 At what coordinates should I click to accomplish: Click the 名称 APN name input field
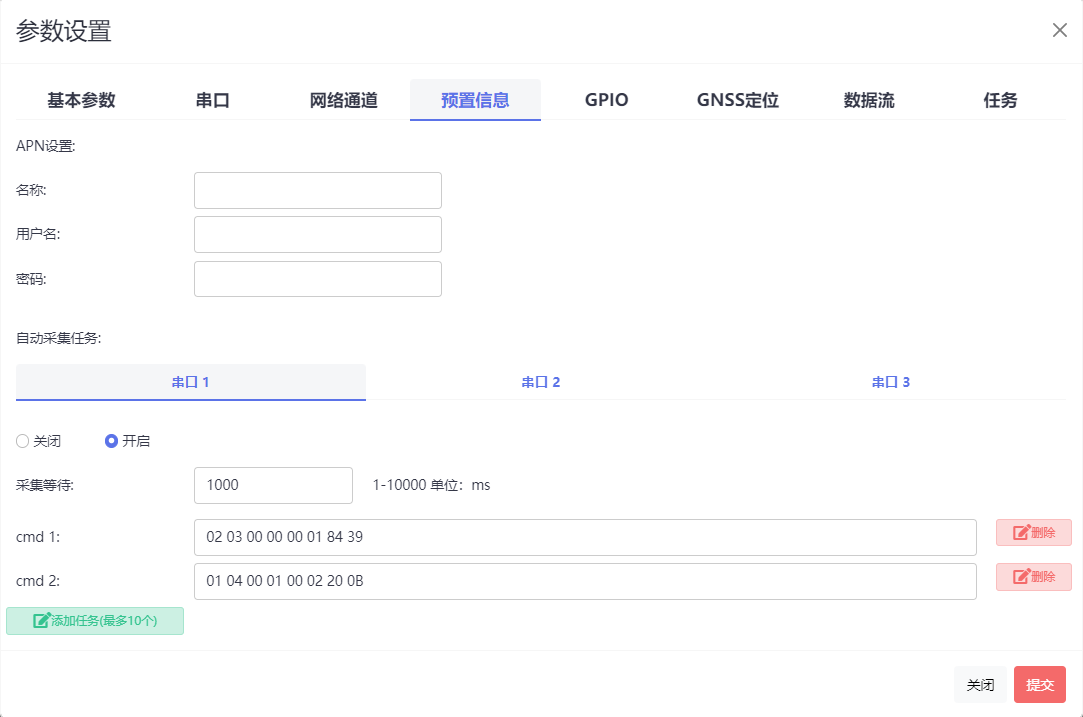pos(317,190)
